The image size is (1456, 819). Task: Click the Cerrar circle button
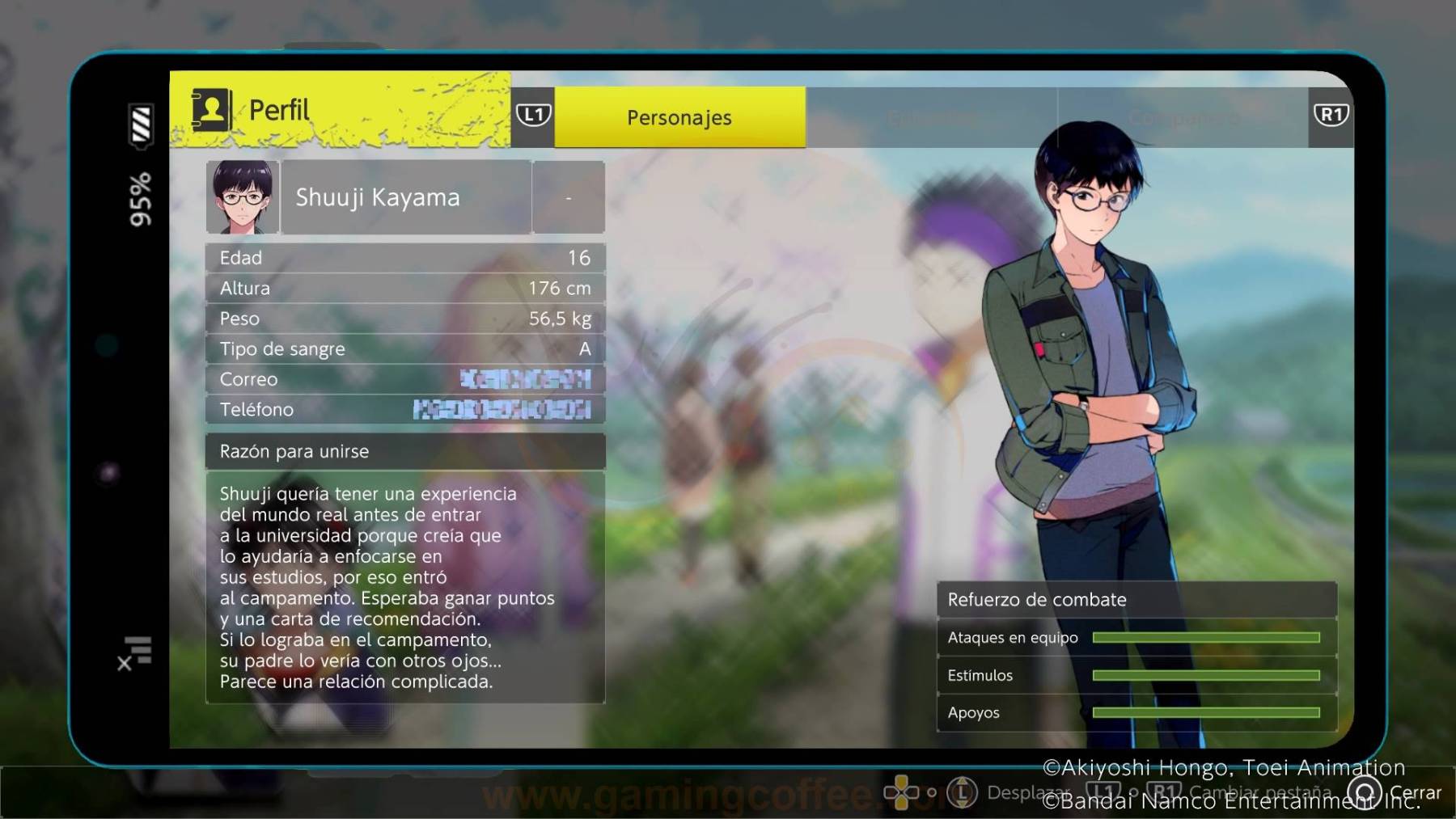tap(1365, 792)
